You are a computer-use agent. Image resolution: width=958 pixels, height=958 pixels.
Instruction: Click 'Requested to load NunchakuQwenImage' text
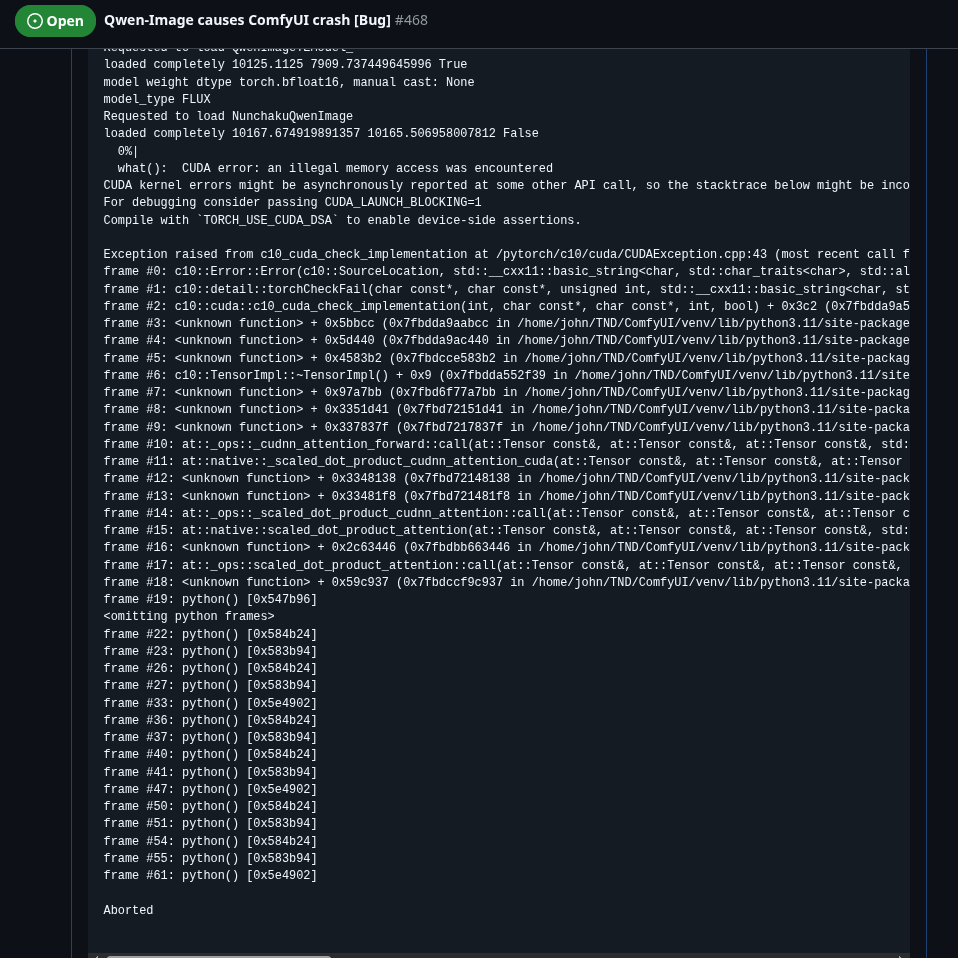tap(228, 117)
